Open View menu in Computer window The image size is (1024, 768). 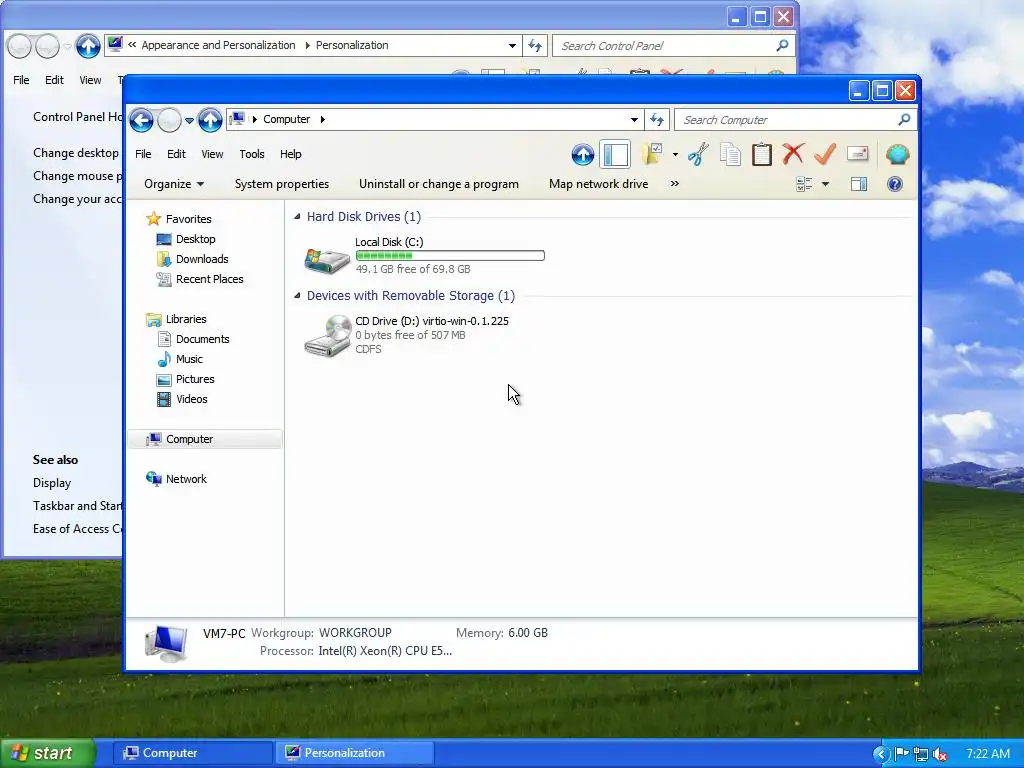coord(212,154)
